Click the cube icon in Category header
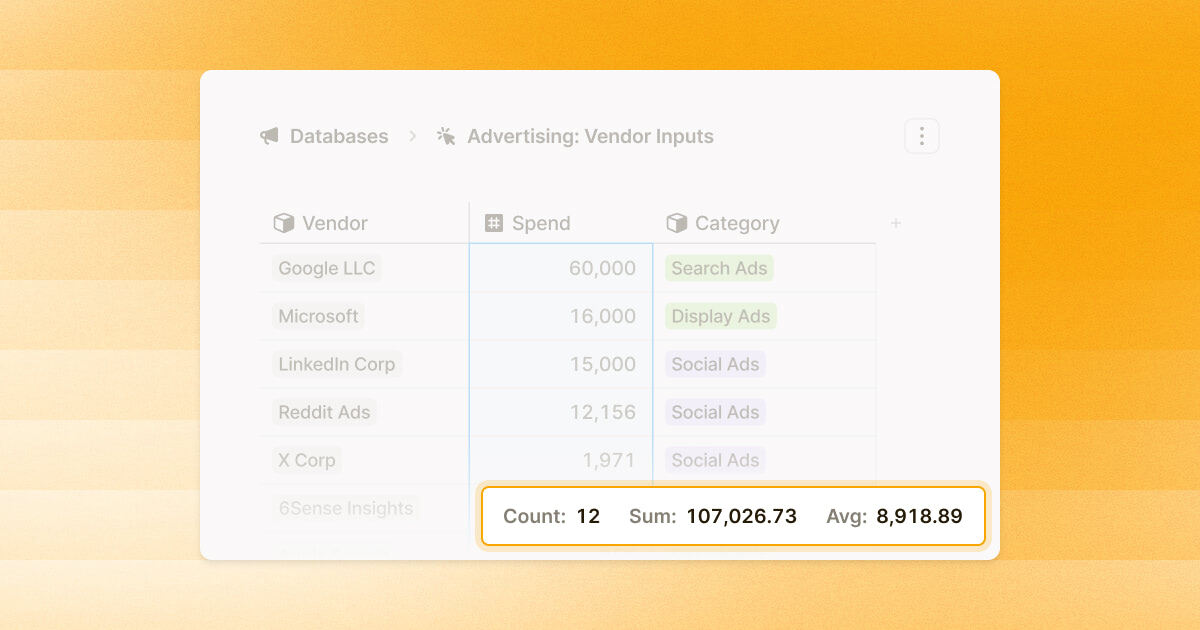Image resolution: width=1200 pixels, height=630 pixels. 677,223
